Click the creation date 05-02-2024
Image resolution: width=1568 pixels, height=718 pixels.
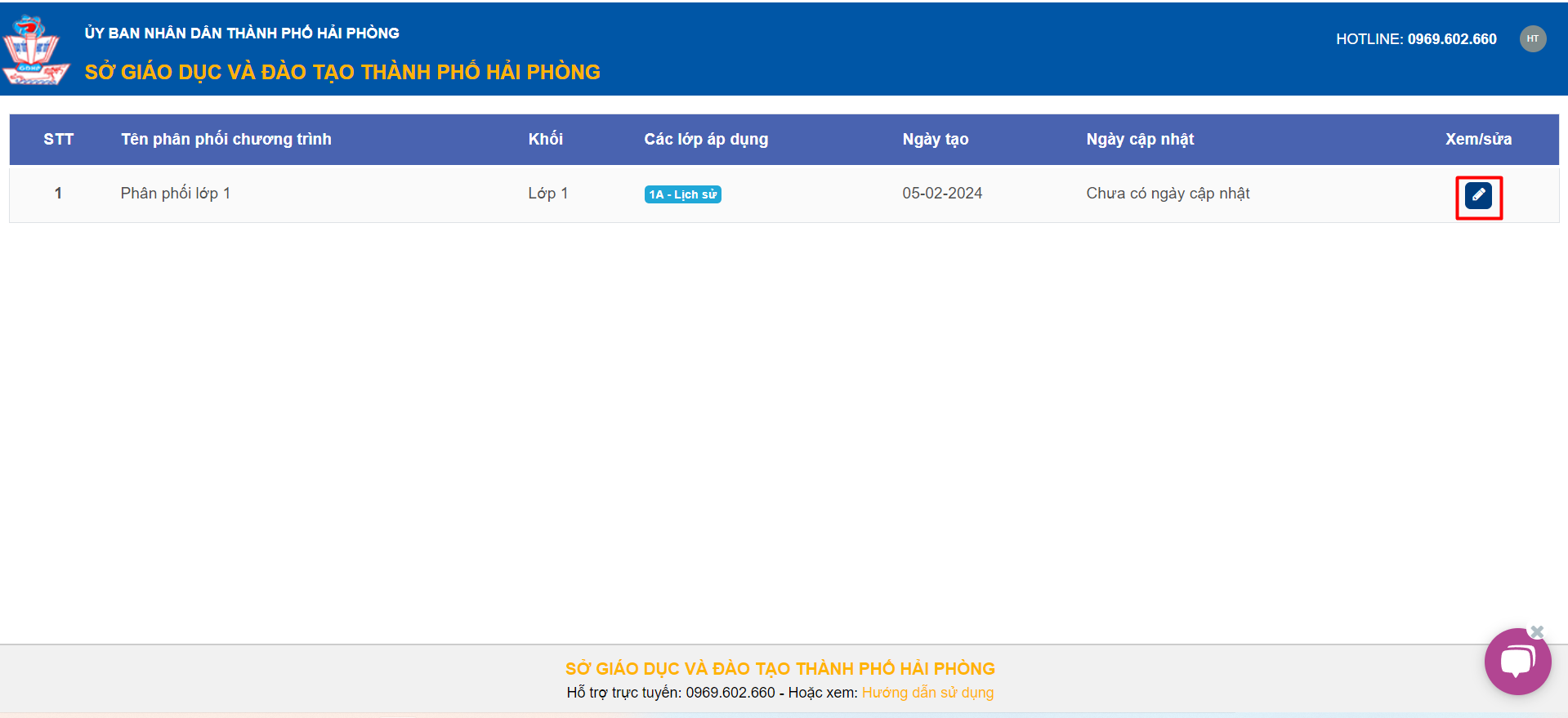942,194
